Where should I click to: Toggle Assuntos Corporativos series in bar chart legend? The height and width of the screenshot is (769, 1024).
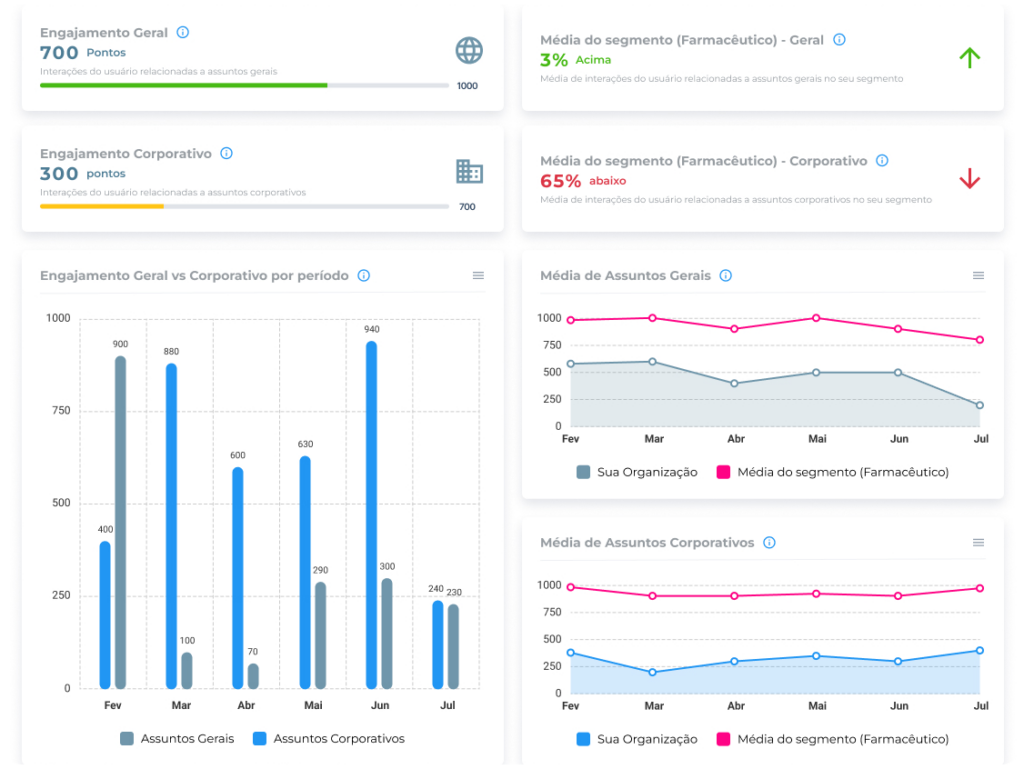[x=328, y=739]
